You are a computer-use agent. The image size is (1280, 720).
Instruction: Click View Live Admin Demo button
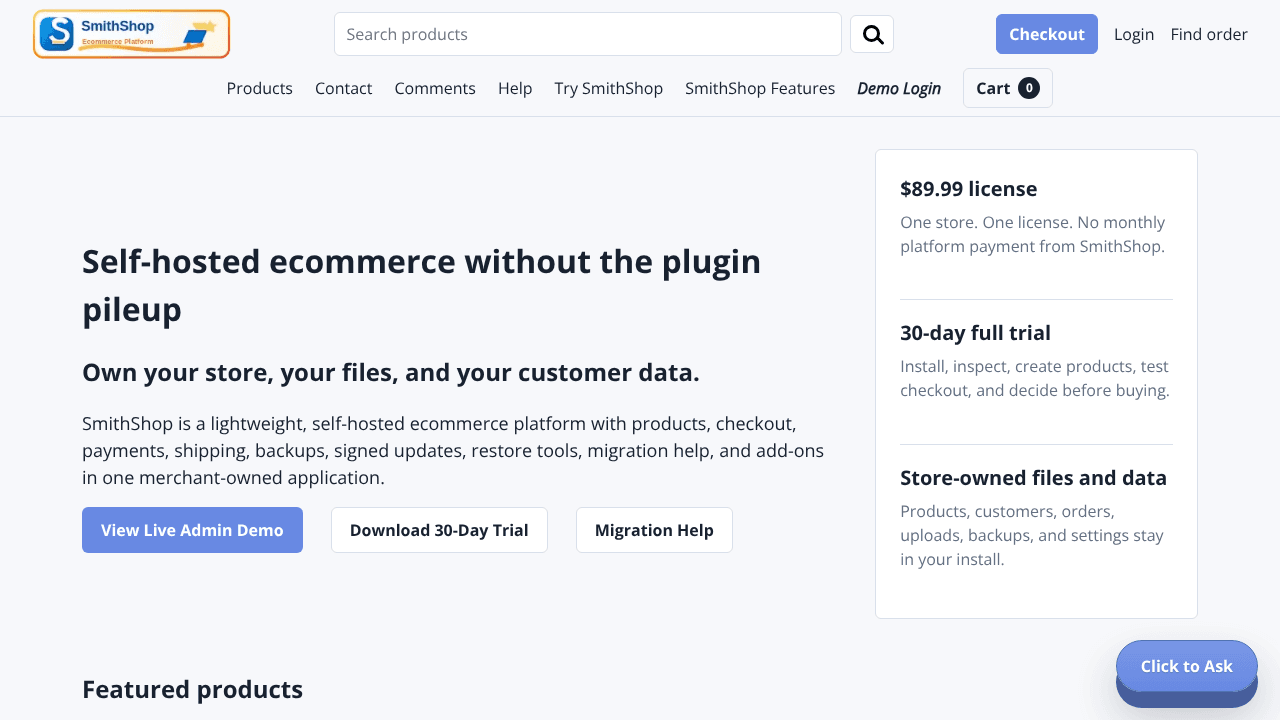coord(192,530)
